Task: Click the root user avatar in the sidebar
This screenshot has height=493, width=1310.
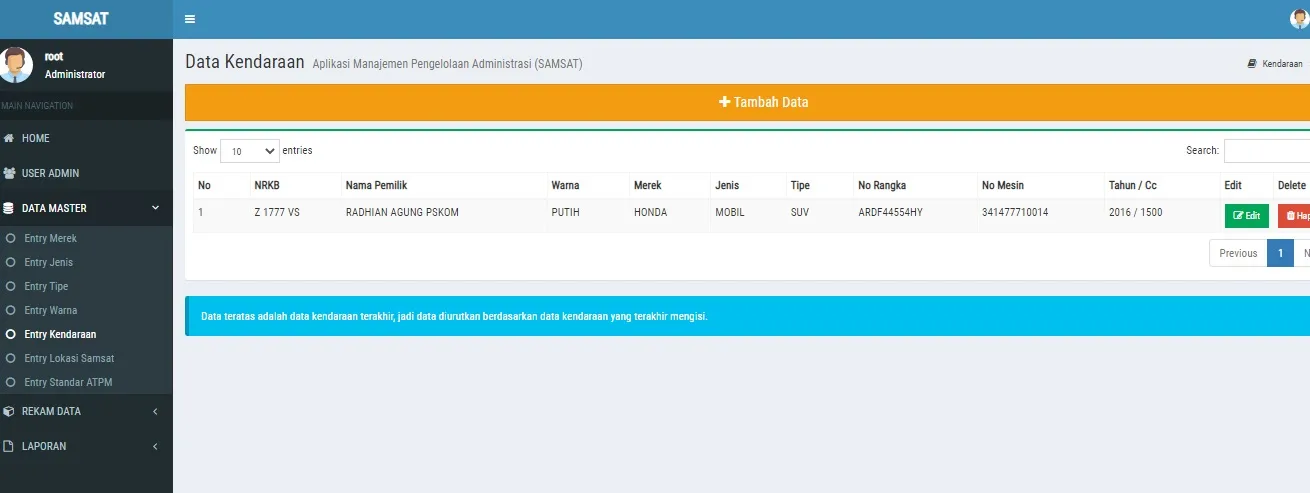Action: (x=16, y=65)
